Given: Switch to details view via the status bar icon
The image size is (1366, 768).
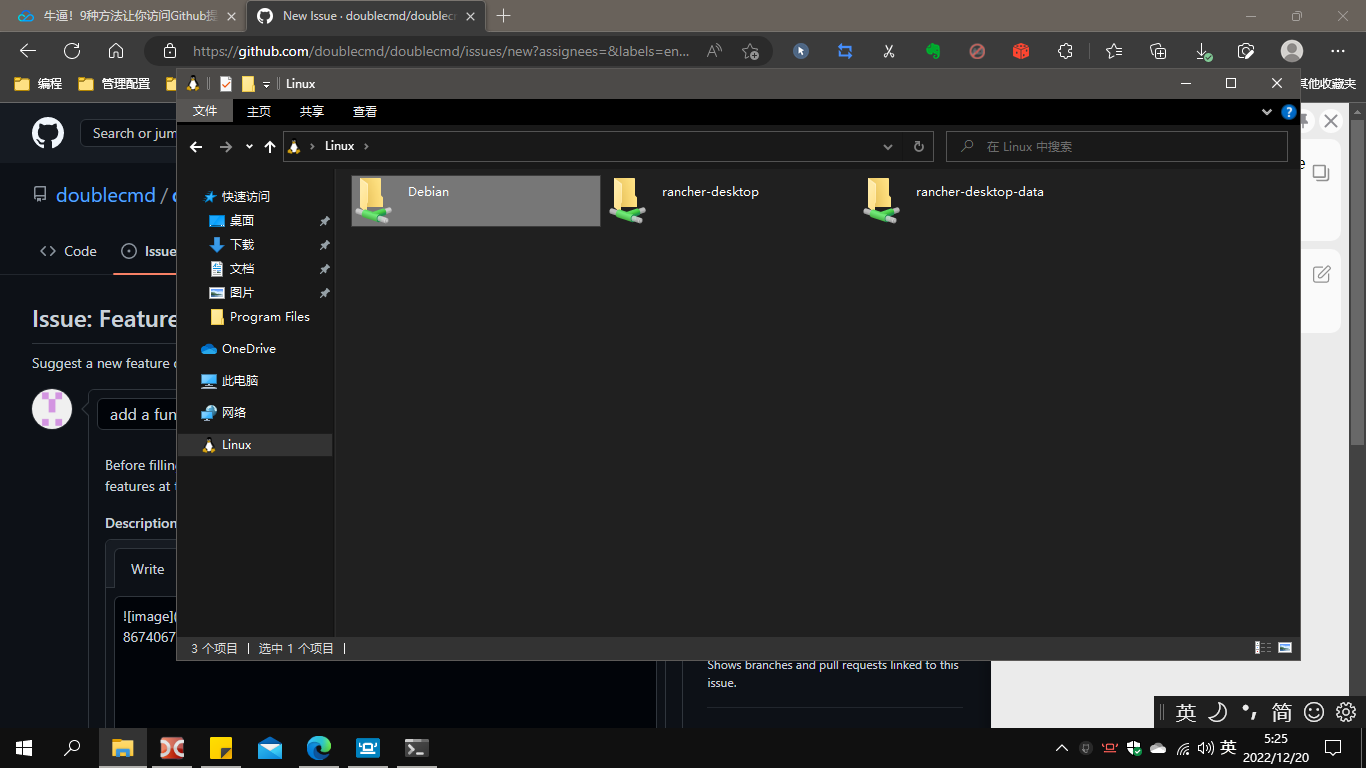Looking at the screenshot, I should pyautogui.click(x=1262, y=647).
